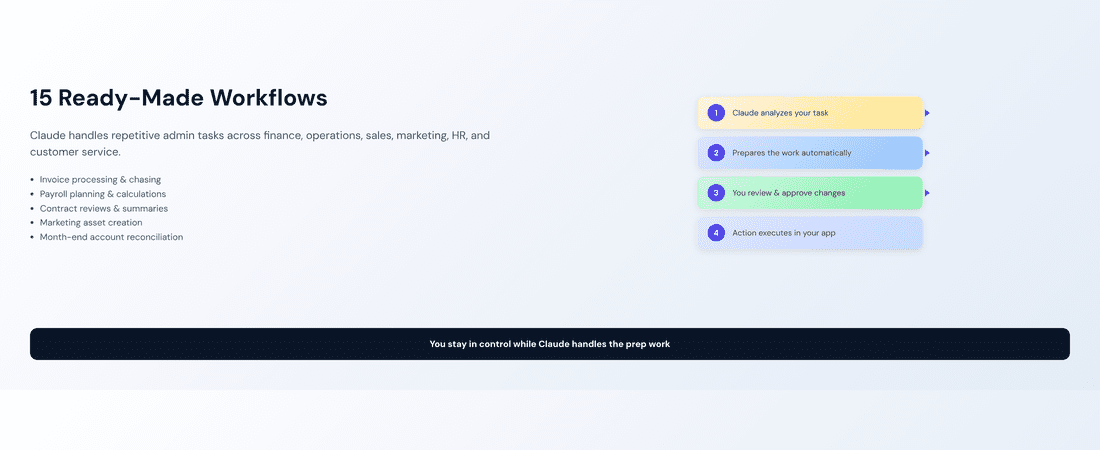Click the You stay in control banner
1100x450 pixels.
pyautogui.click(x=550, y=344)
